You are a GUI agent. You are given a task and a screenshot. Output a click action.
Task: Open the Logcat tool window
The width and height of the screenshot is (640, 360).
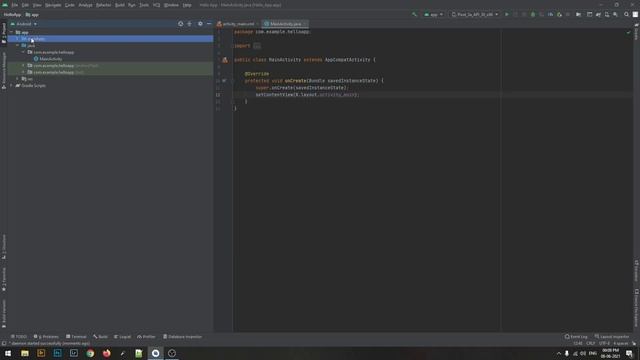(x=122, y=337)
